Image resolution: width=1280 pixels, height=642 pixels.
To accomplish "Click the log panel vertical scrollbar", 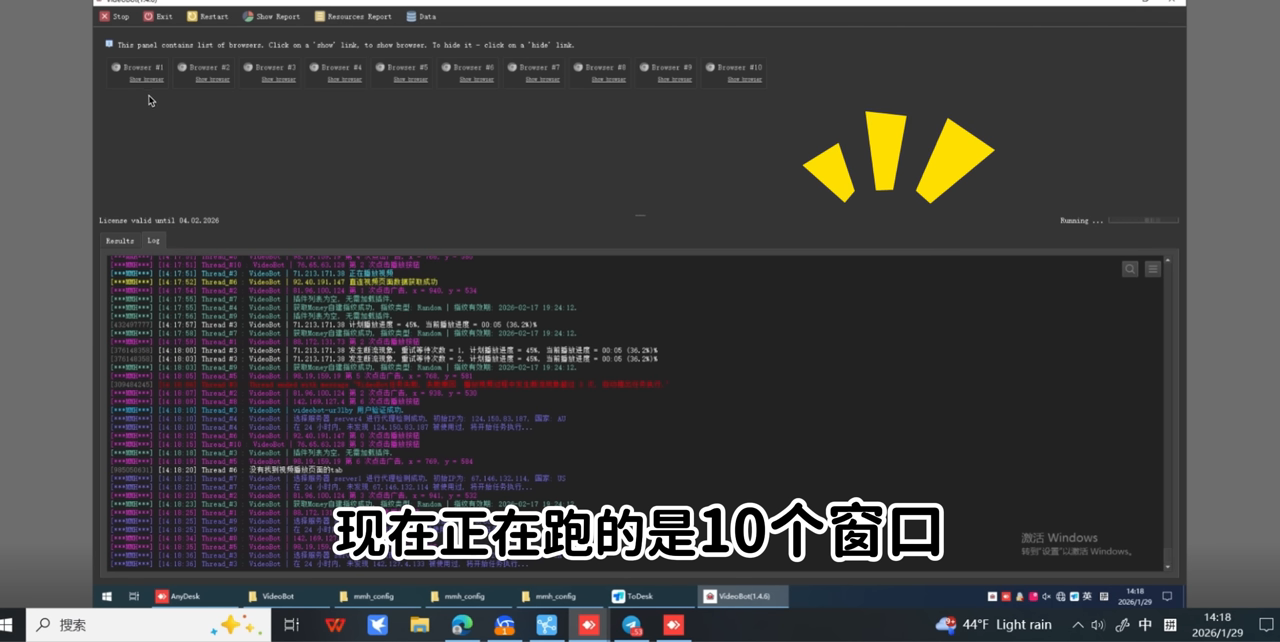I will (x=1168, y=413).
